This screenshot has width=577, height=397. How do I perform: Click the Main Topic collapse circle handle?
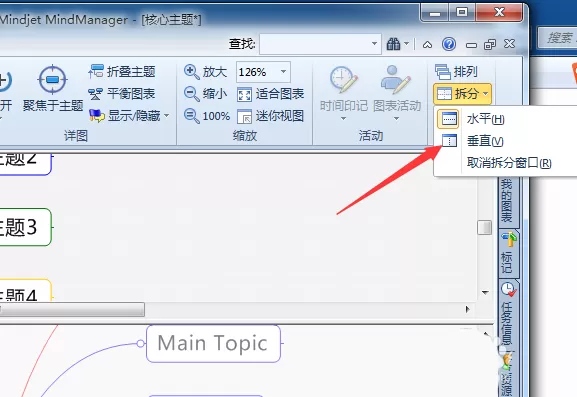point(141,344)
